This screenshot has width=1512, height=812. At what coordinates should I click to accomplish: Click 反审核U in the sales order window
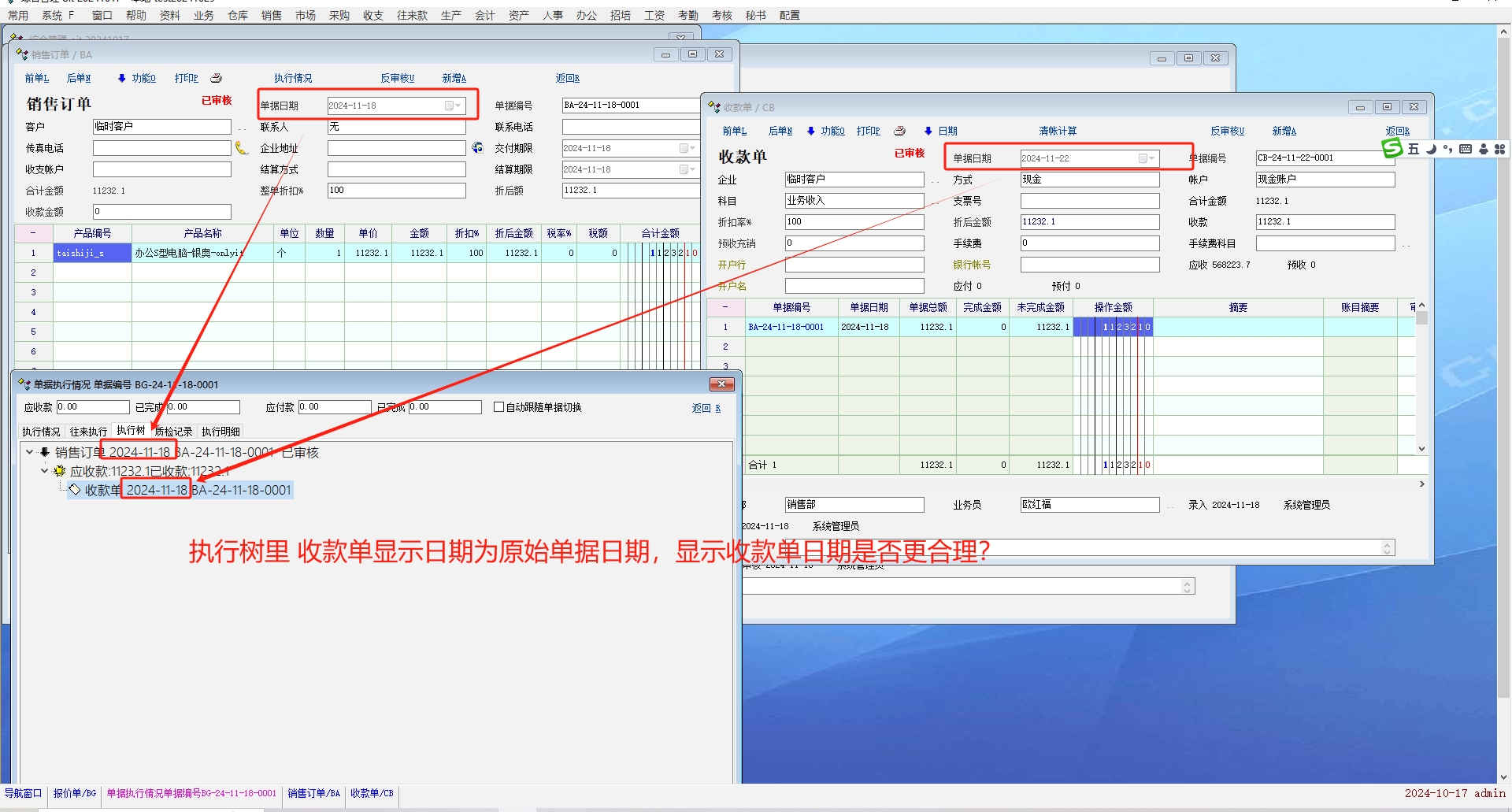pyautogui.click(x=397, y=78)
